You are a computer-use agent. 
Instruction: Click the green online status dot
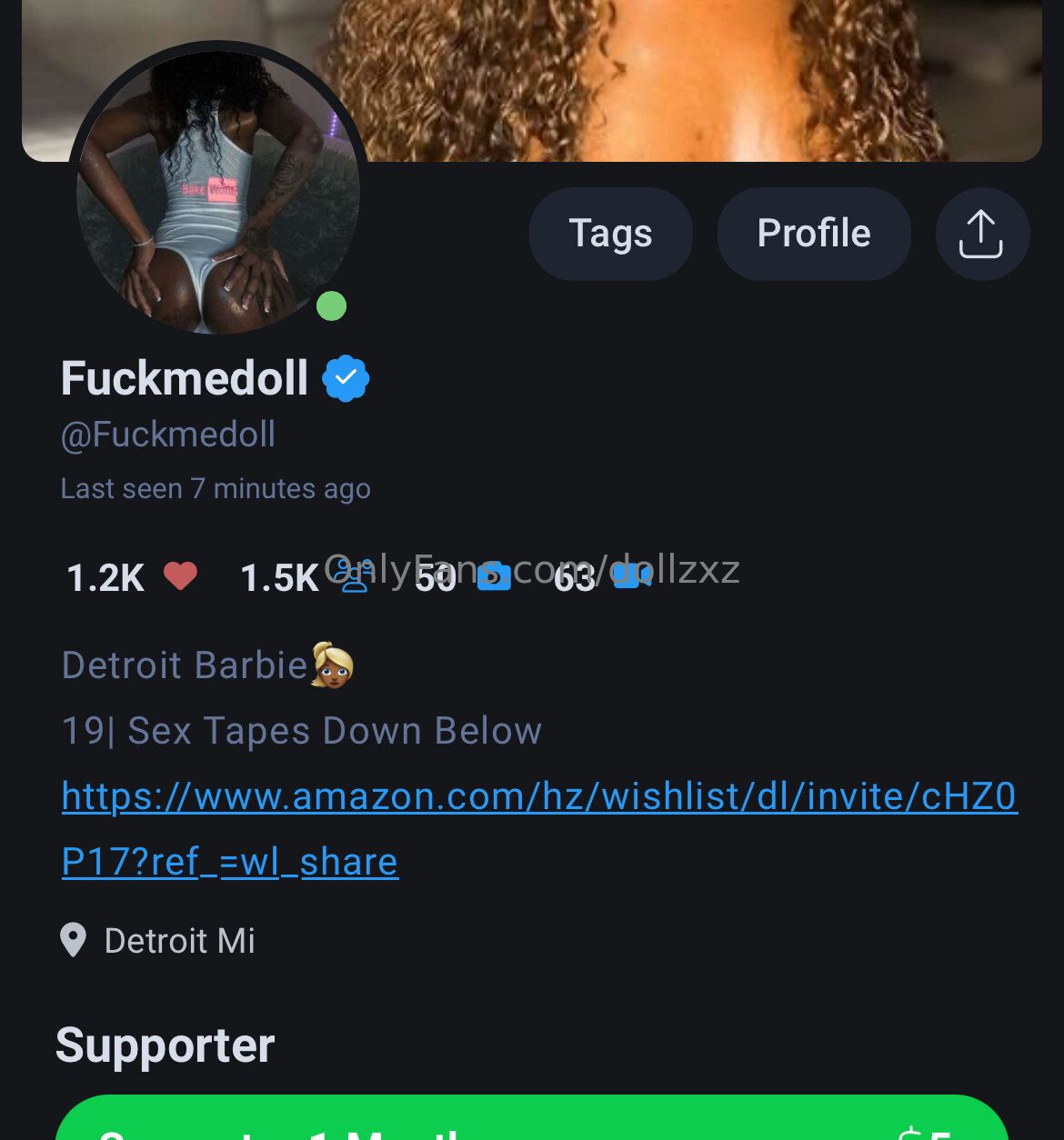(331, 306)
